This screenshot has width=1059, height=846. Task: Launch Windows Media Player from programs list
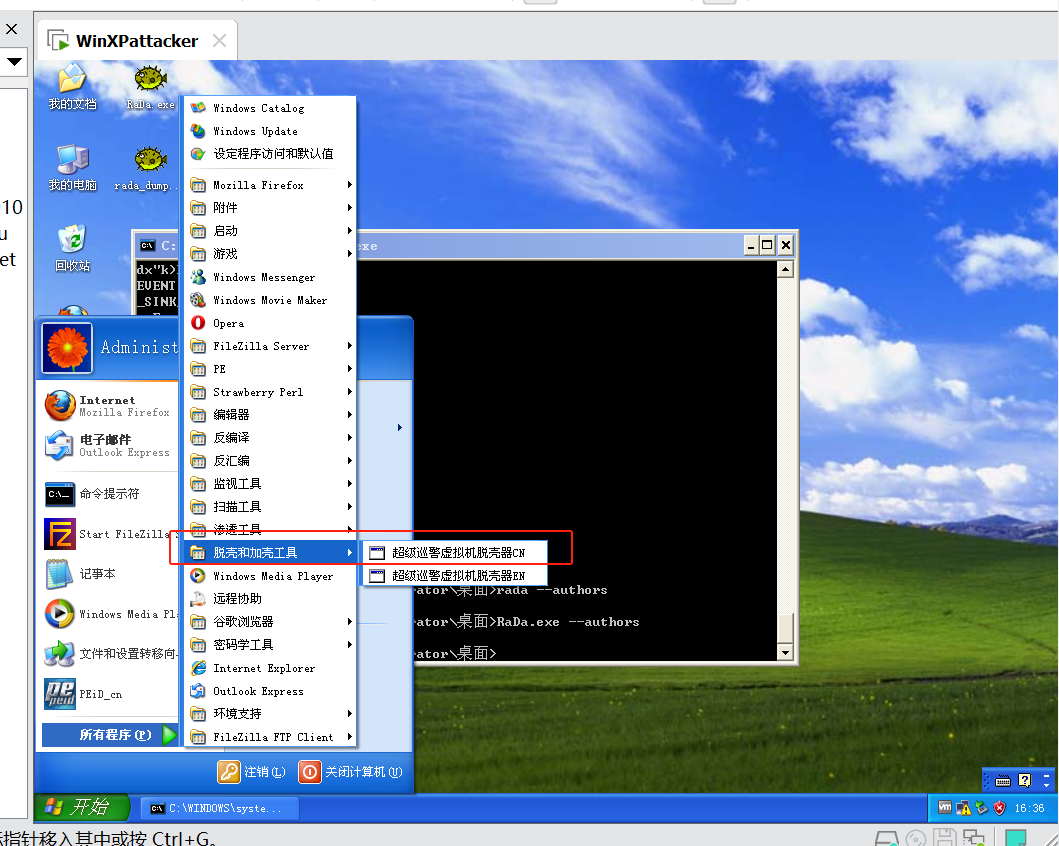[x=270, y=576]
